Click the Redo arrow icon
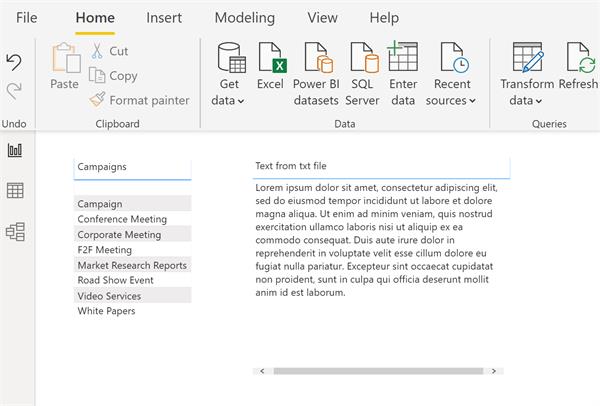 (x=14, y=91)
